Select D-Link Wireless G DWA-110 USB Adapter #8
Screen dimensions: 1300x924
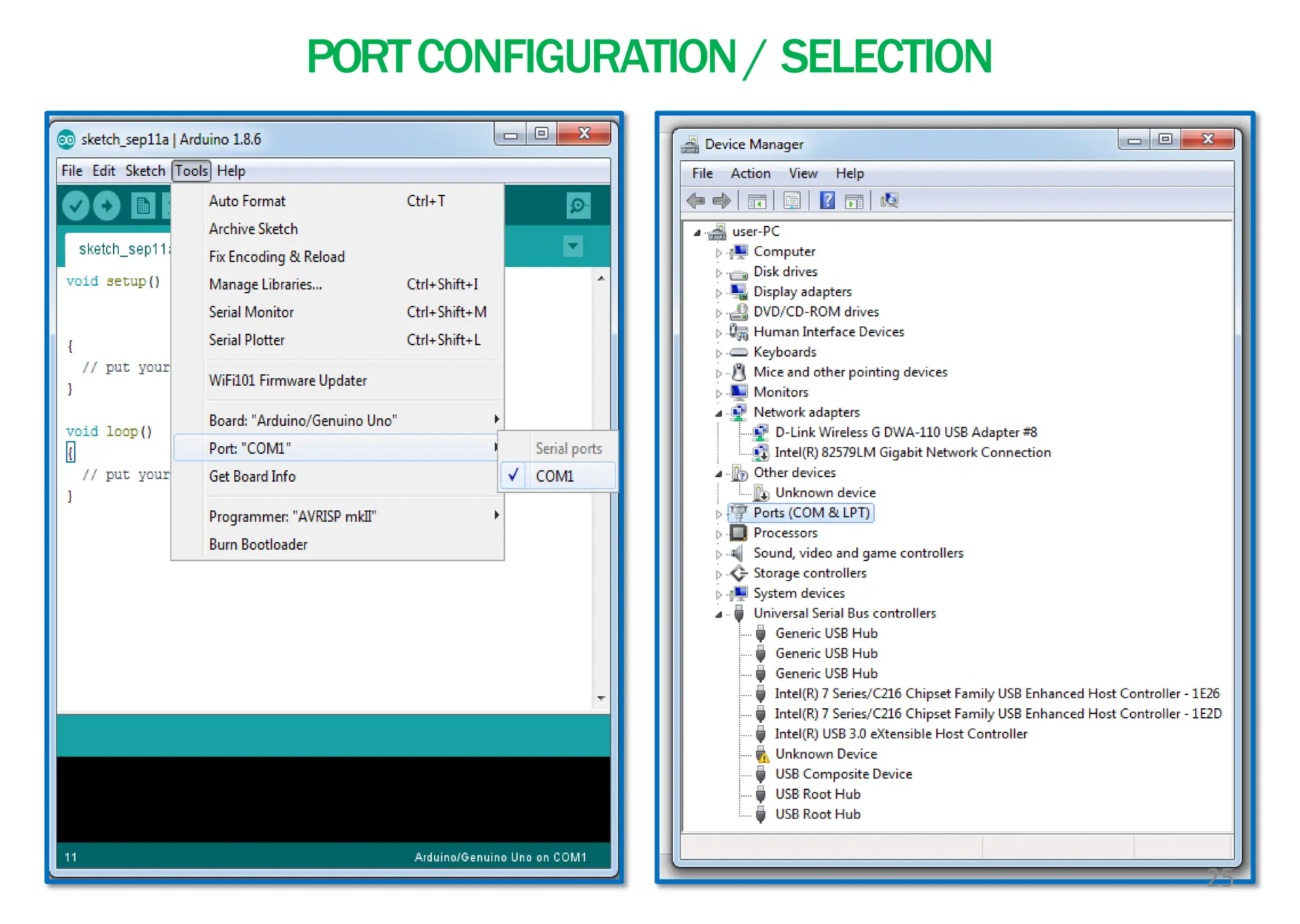906,433
